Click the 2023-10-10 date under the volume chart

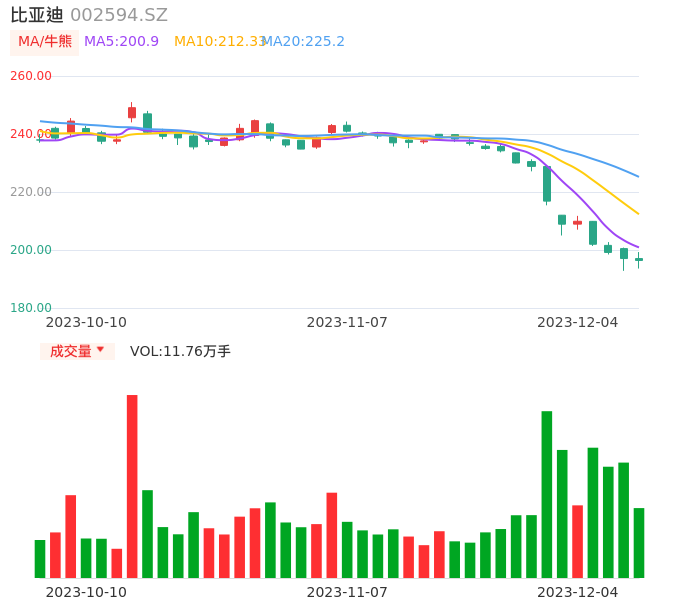pyautogui.click(x=86, y=592)
